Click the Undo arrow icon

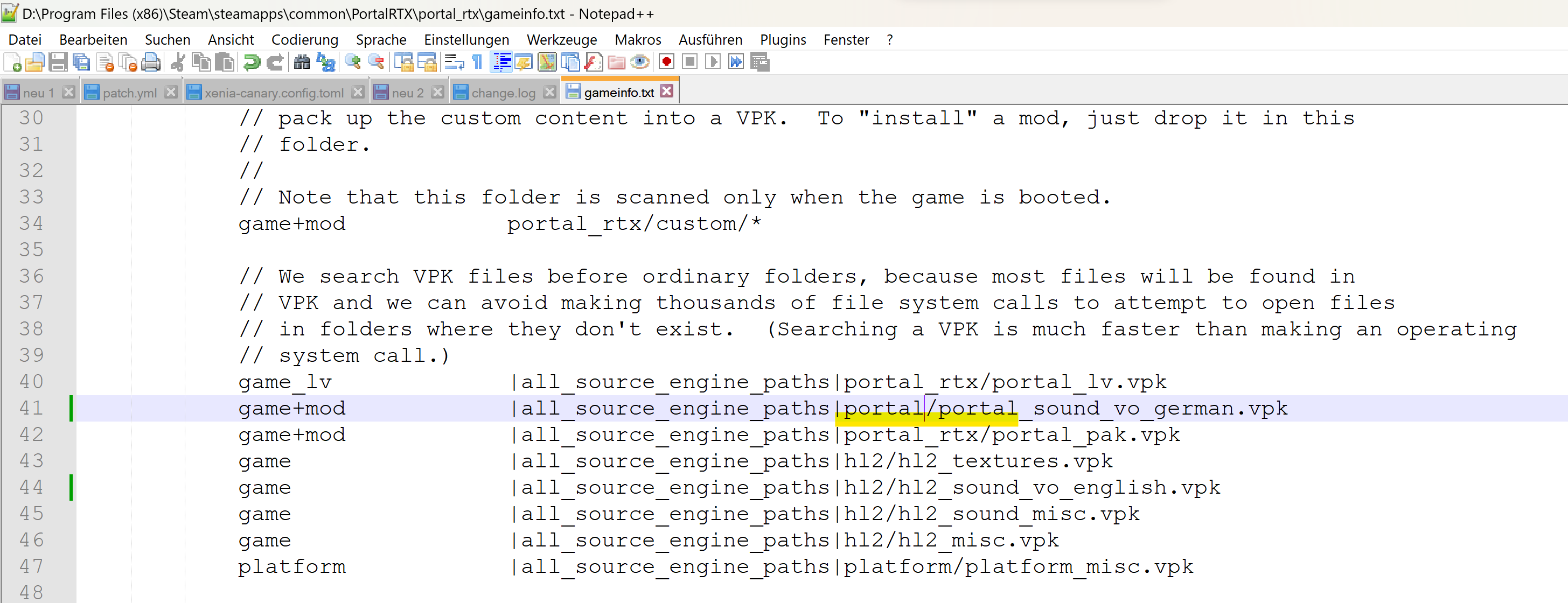(x=252, y=62)
